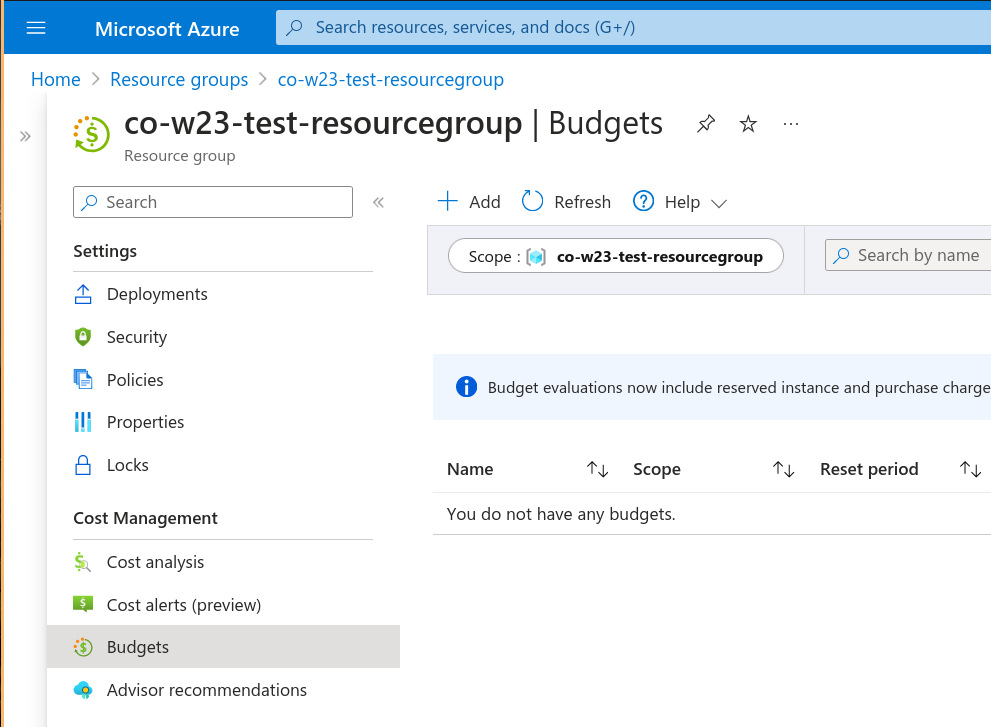This screenshot has height=727, width=991.
Task: Open the more options ellipsis menu
Action: click(791, 123)
